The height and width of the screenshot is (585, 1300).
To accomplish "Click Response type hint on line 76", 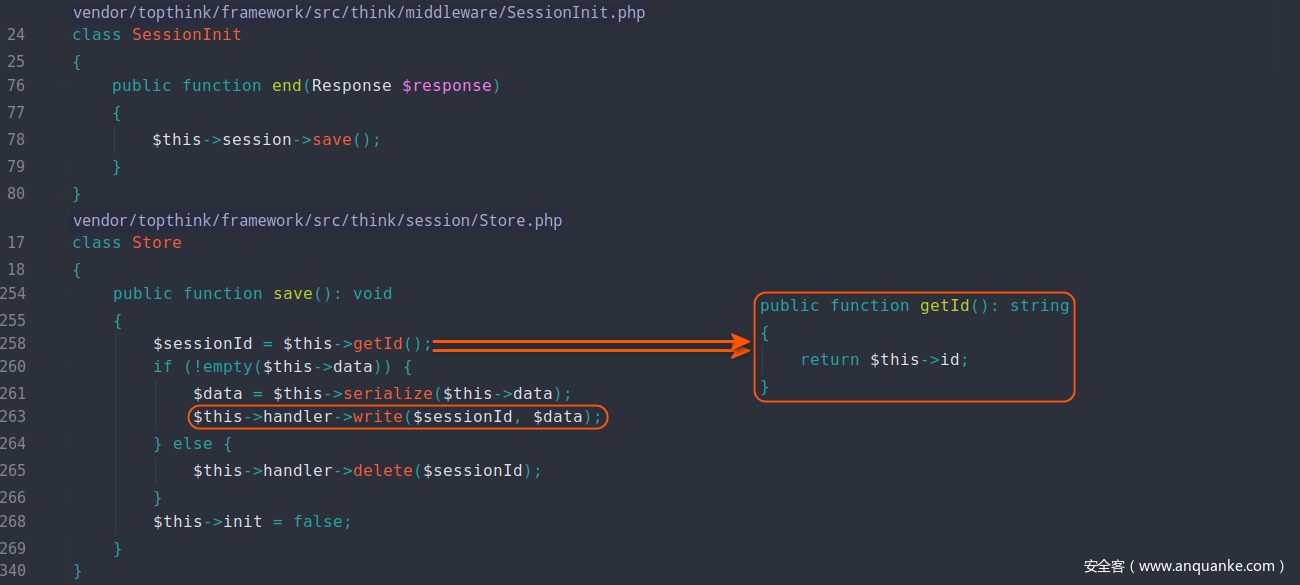I will [352, 85].
